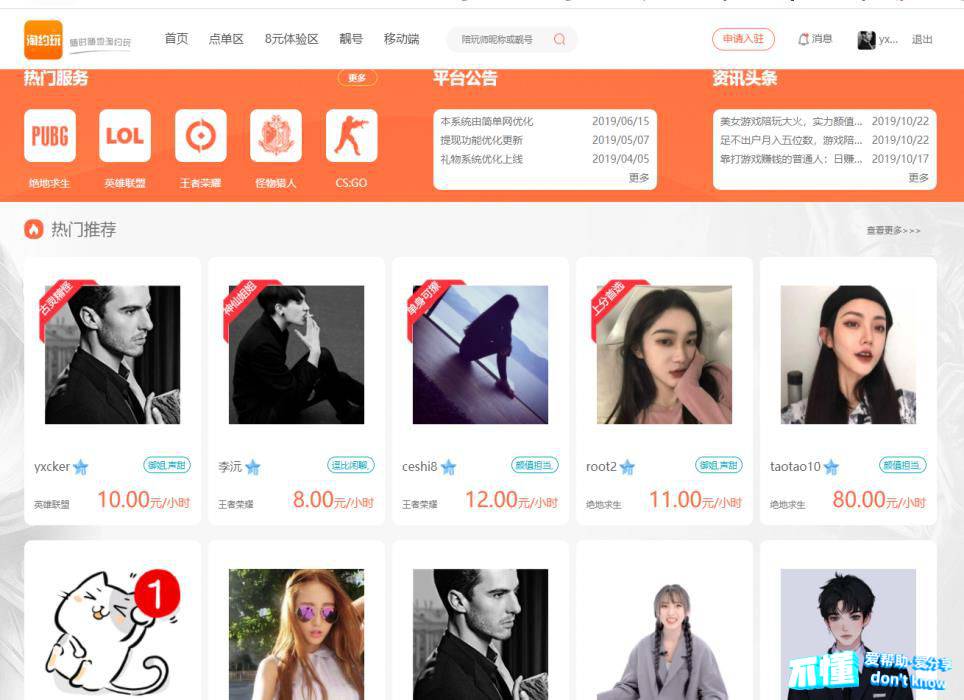Click the star badge next to yxcker
This screenshot has width=964, height=700.
[x=81, y=468]
